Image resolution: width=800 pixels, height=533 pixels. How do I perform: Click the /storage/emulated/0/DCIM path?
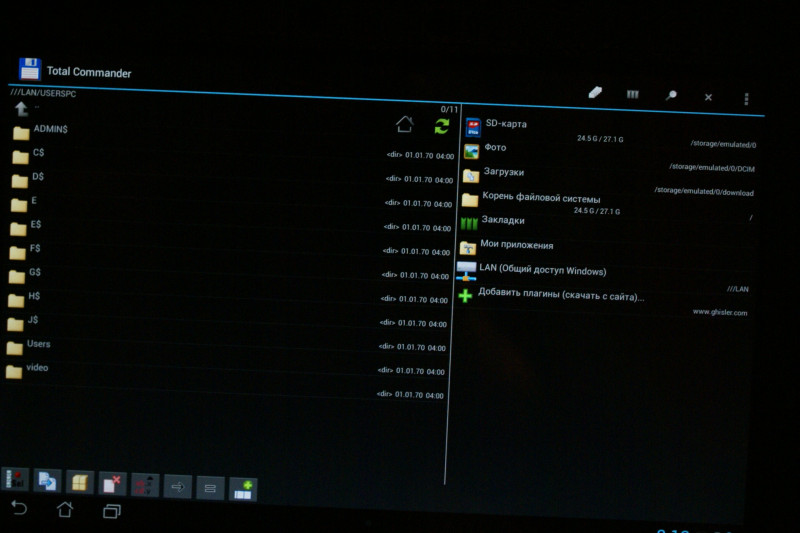pyautogui.click(x=712, y=168)
